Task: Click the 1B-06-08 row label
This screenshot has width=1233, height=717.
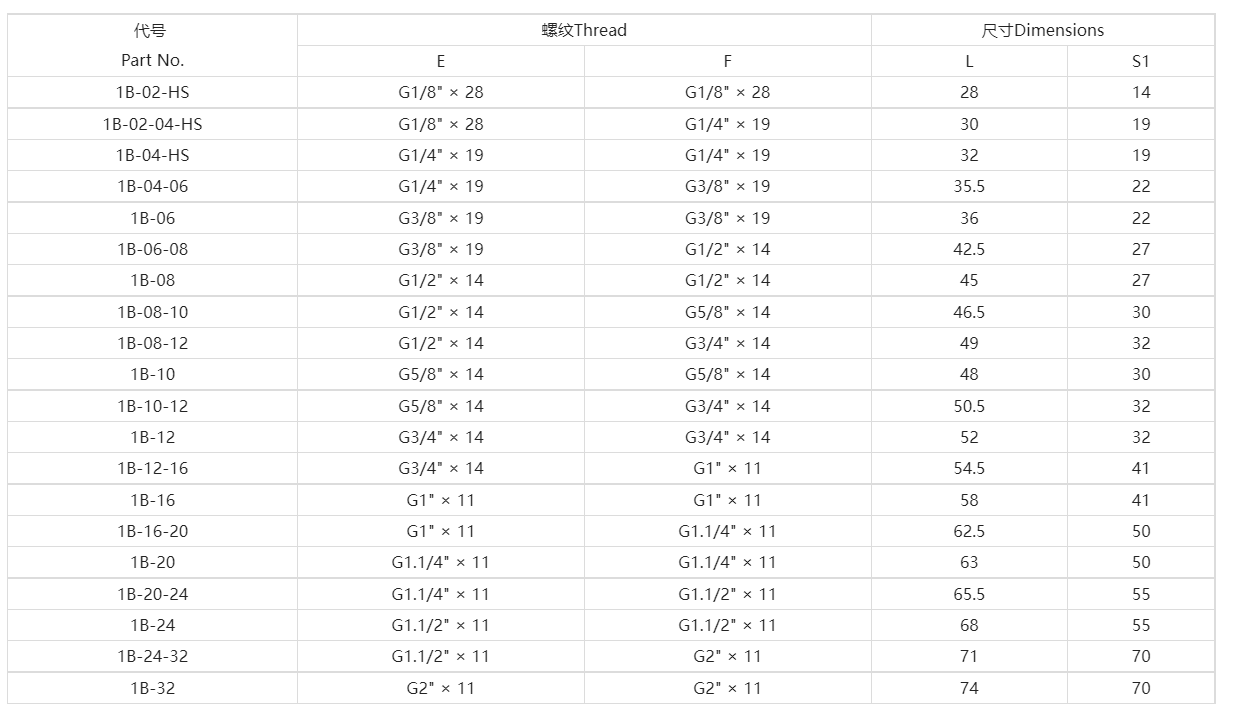Action: click(x=152, y=249)
